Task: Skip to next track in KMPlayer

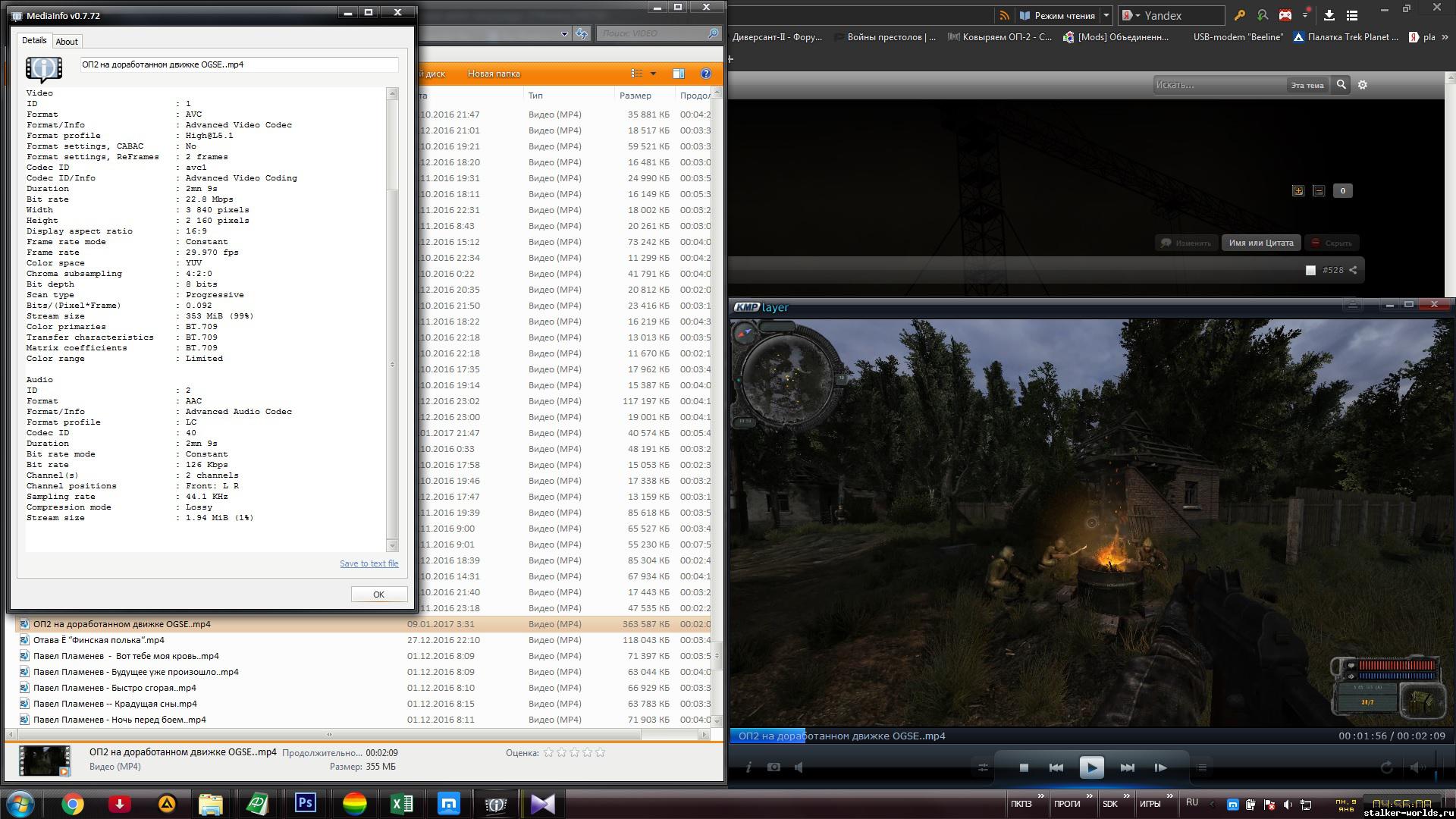Action: tap(1127, 767)
